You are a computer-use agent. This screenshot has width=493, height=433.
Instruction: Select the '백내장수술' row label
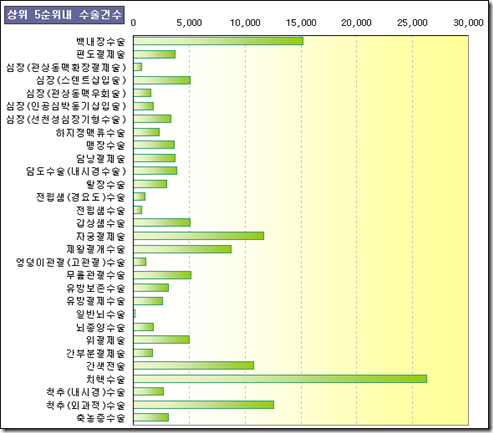pyautogui.click(x=100, y=42)
